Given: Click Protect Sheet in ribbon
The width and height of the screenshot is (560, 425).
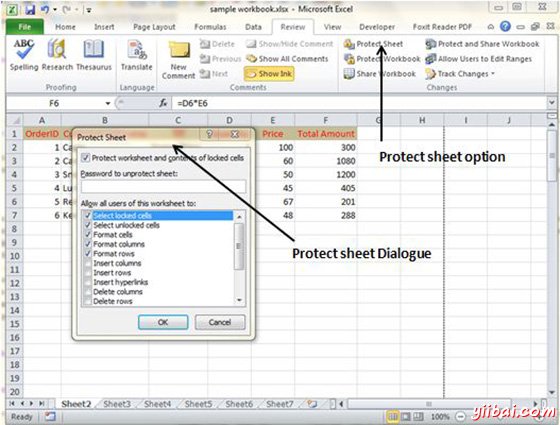Looking at the screenshot, I should click(x=373, y=44).
